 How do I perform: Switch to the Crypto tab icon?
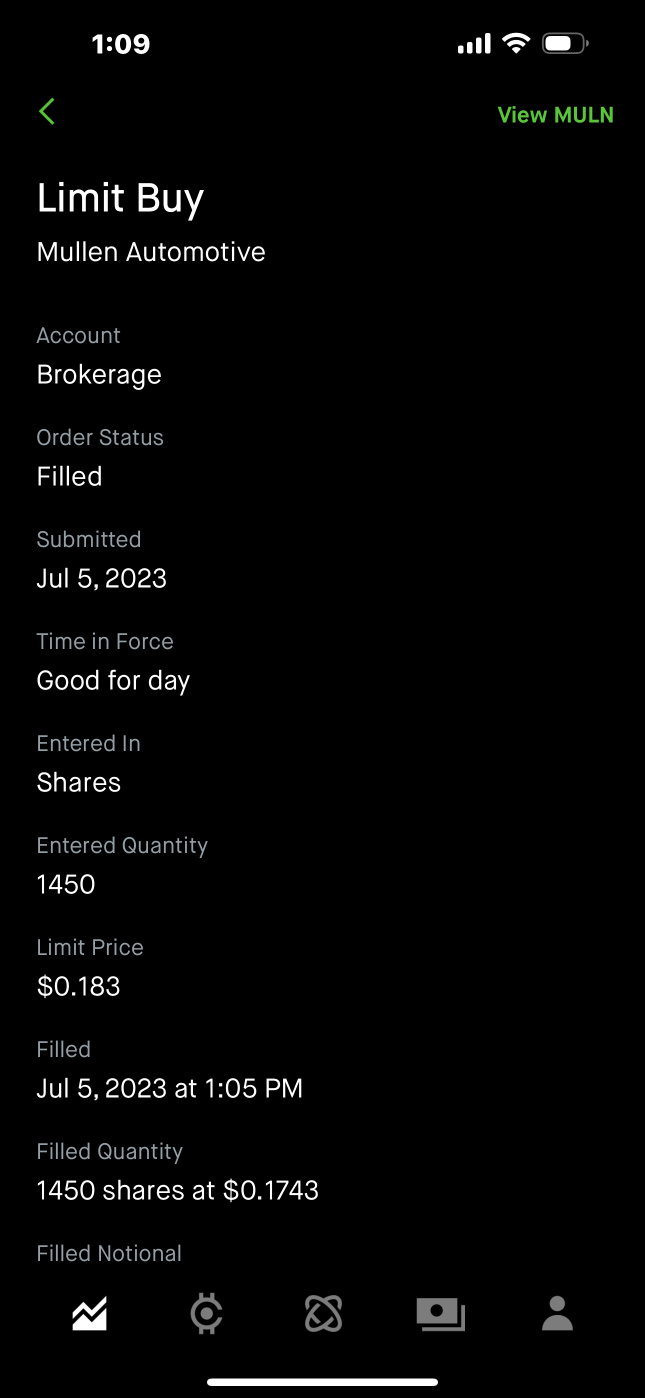point(206,1314)
